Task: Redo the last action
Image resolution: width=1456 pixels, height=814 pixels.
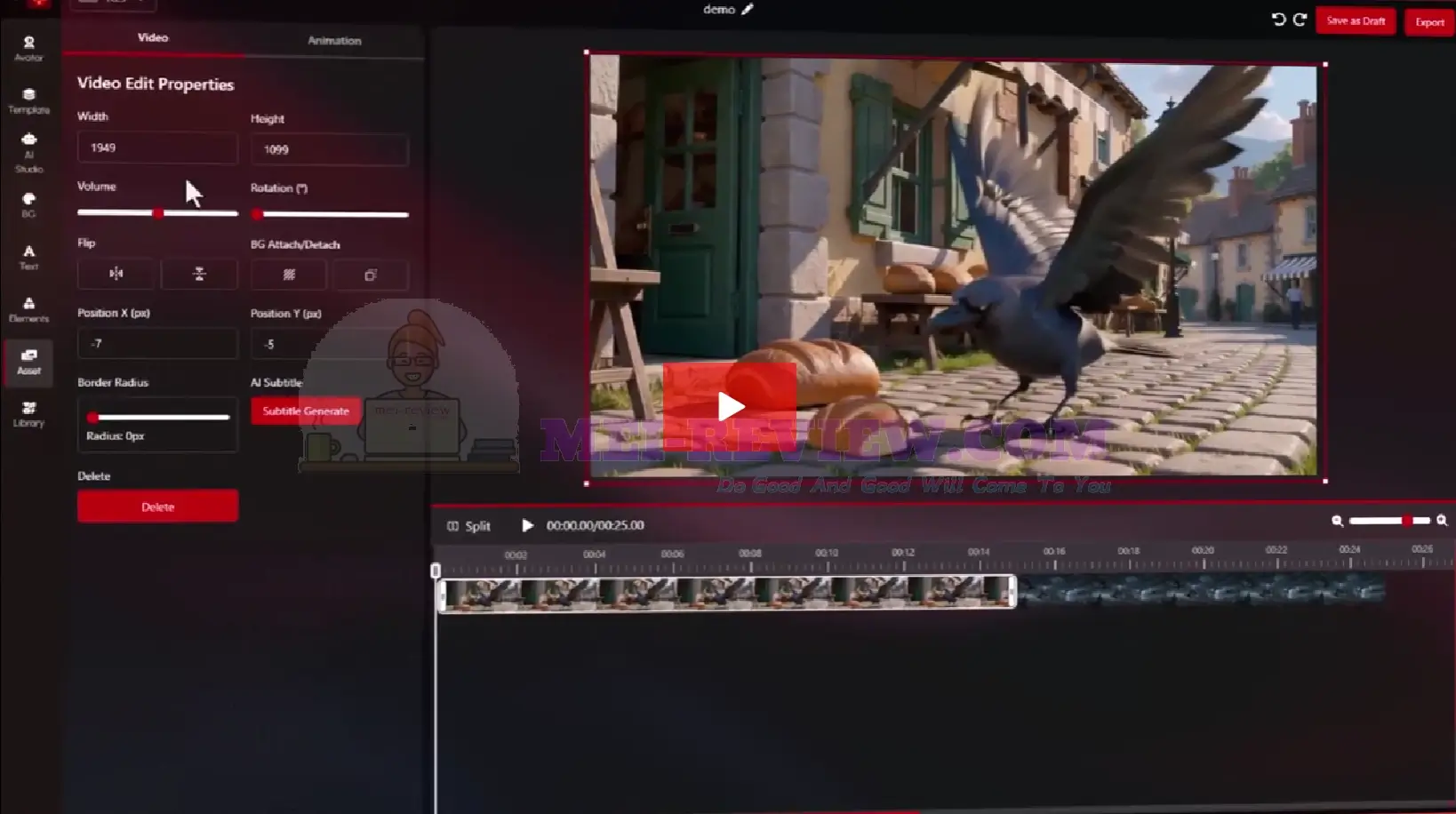Action: click(x=1300, y=20)
